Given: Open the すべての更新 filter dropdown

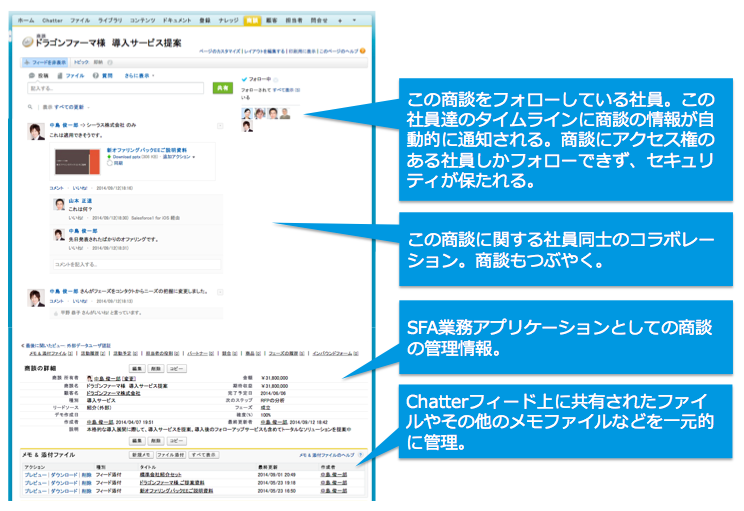Looking at the screenshot, I should click(72, 107).
